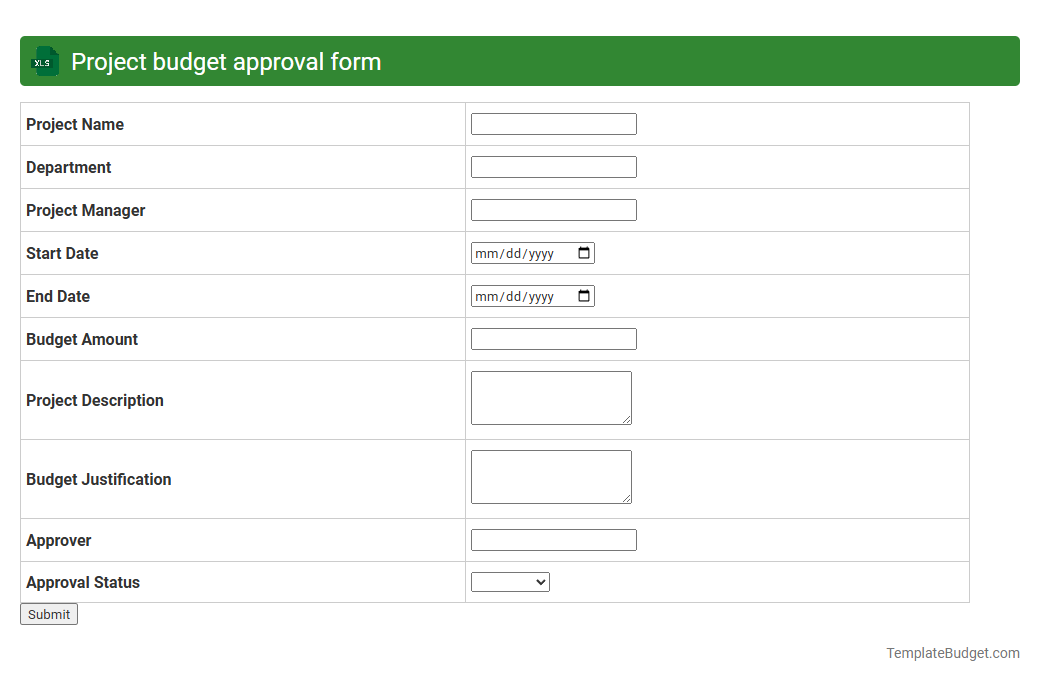Click the Project Name row label
This screenshot has width=1040, height=682.
click(75, 124)
